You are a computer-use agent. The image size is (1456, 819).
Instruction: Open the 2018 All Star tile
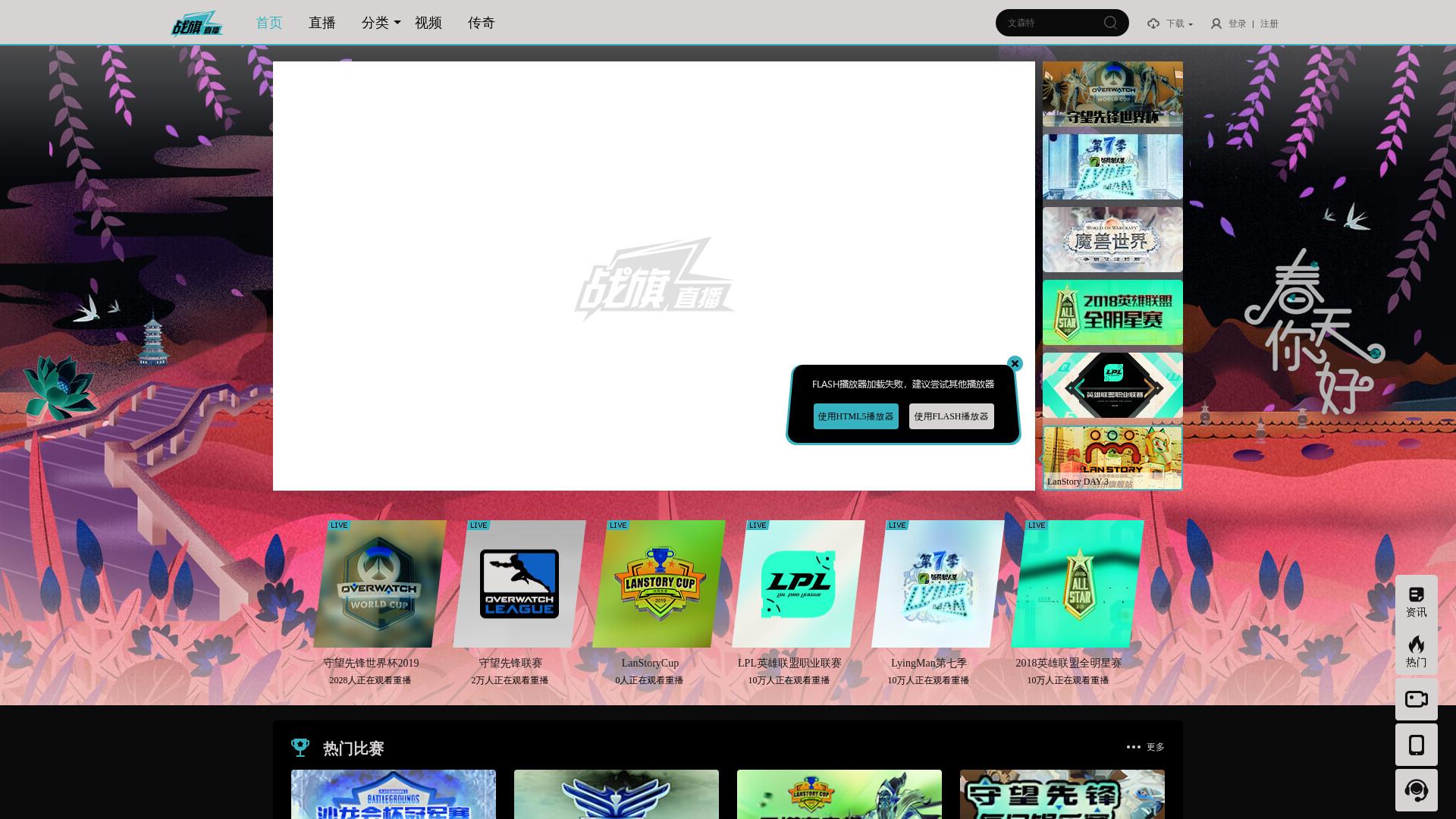point(1078,584)
